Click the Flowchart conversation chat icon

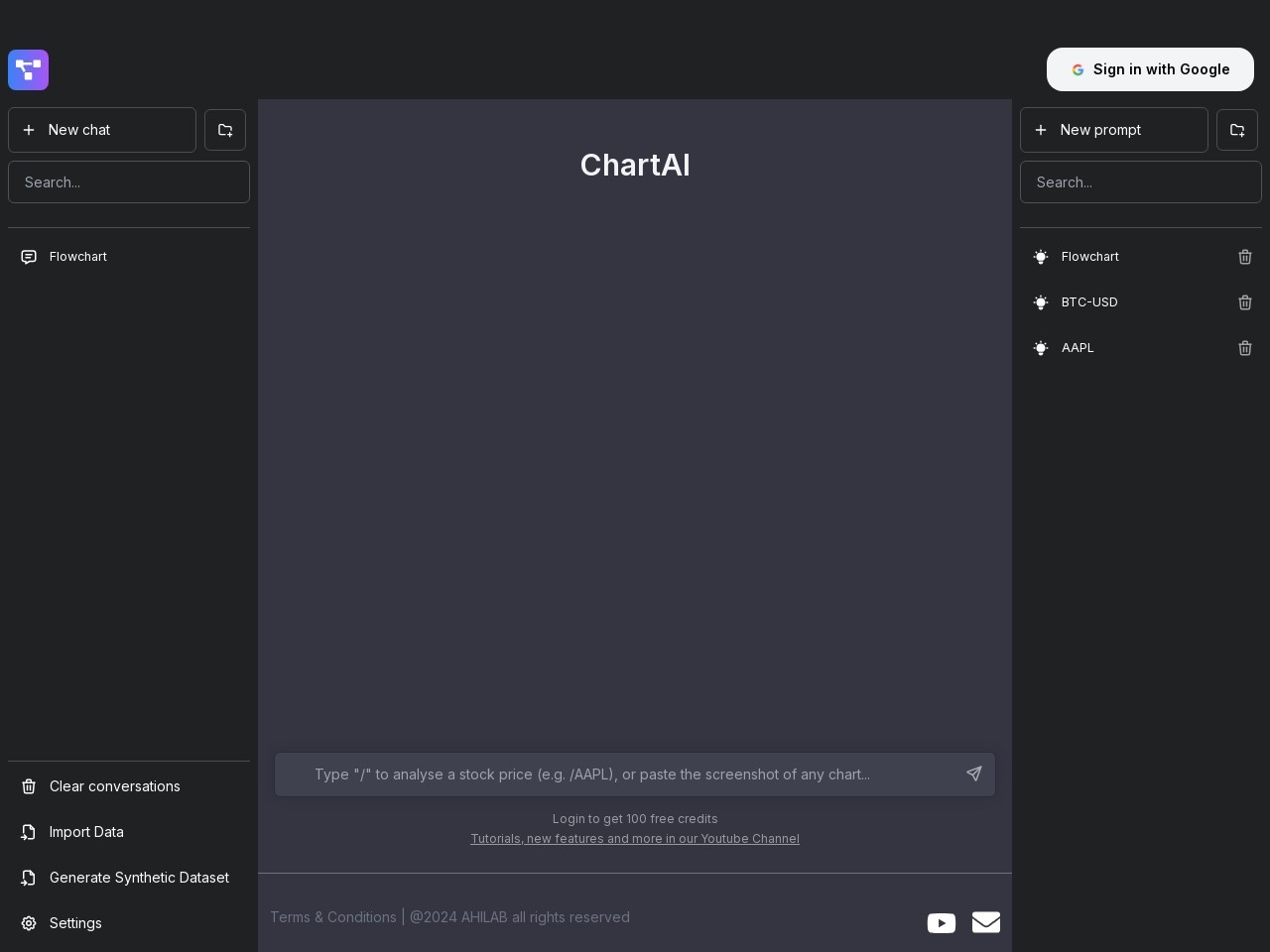coord(29,257)
